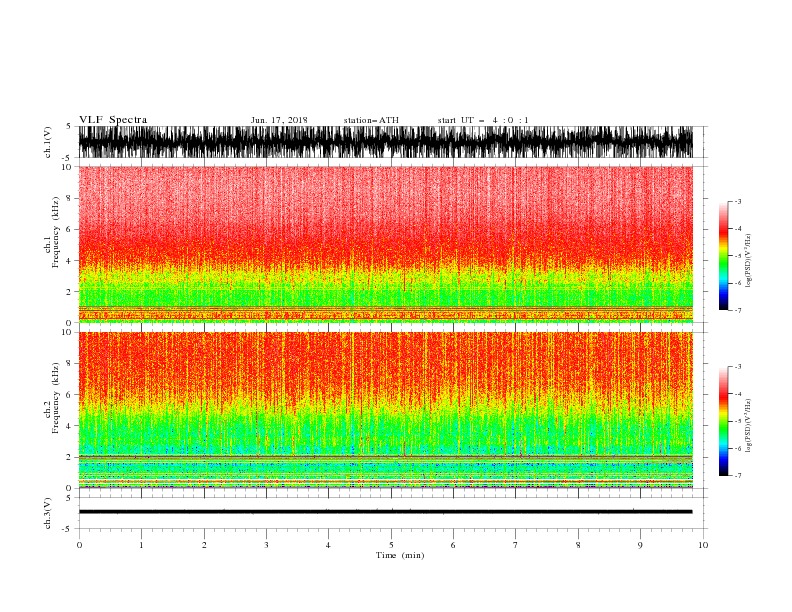The height and width of the screenshot is (612, 792).
Task: Click the "-5" label on ch.2 colorbar
Action: click(x=738, y=421)
